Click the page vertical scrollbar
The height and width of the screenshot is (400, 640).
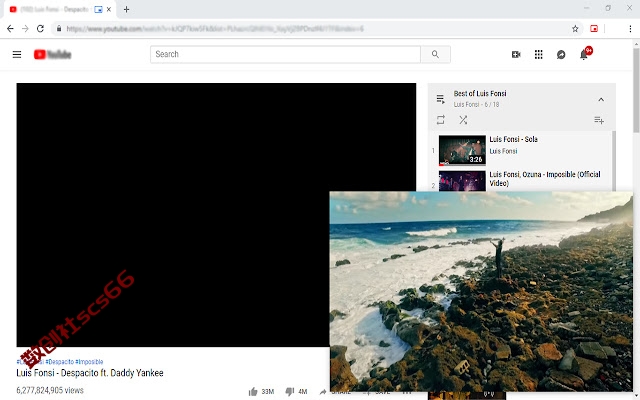pyautogui.click(x=636, y=90)
